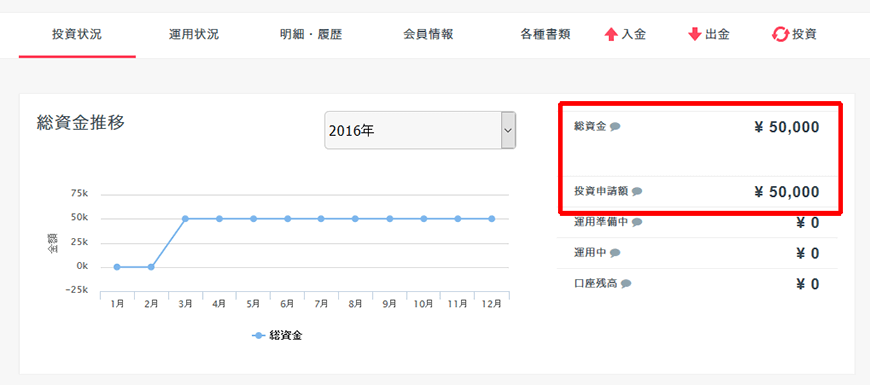Go to the 会員情報 tab
Image resolution: width=870 pixels, height=385 pixels.
coord(428,34)
